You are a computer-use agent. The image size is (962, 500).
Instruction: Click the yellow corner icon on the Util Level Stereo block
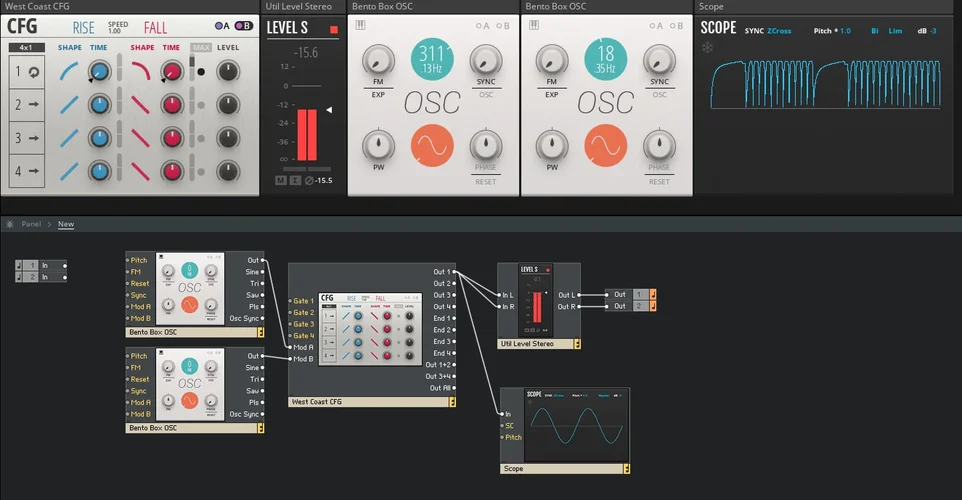coord(577,344)
